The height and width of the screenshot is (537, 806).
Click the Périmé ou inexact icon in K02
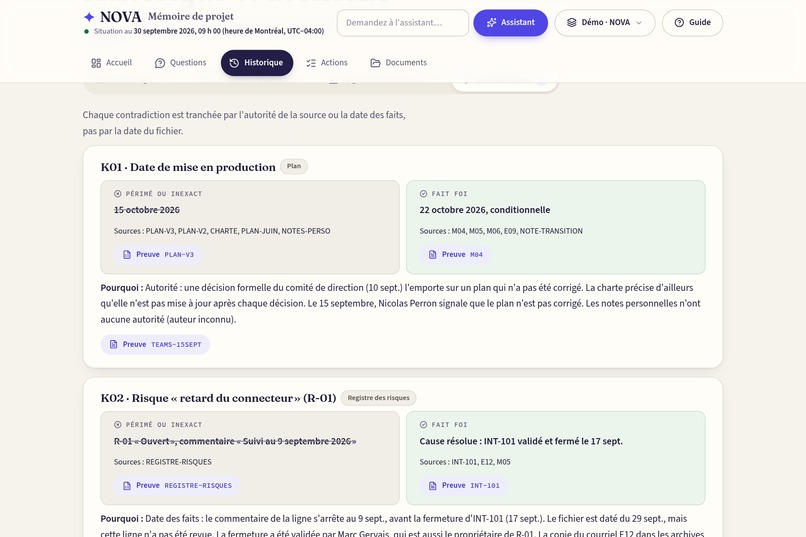pos(118,424)
